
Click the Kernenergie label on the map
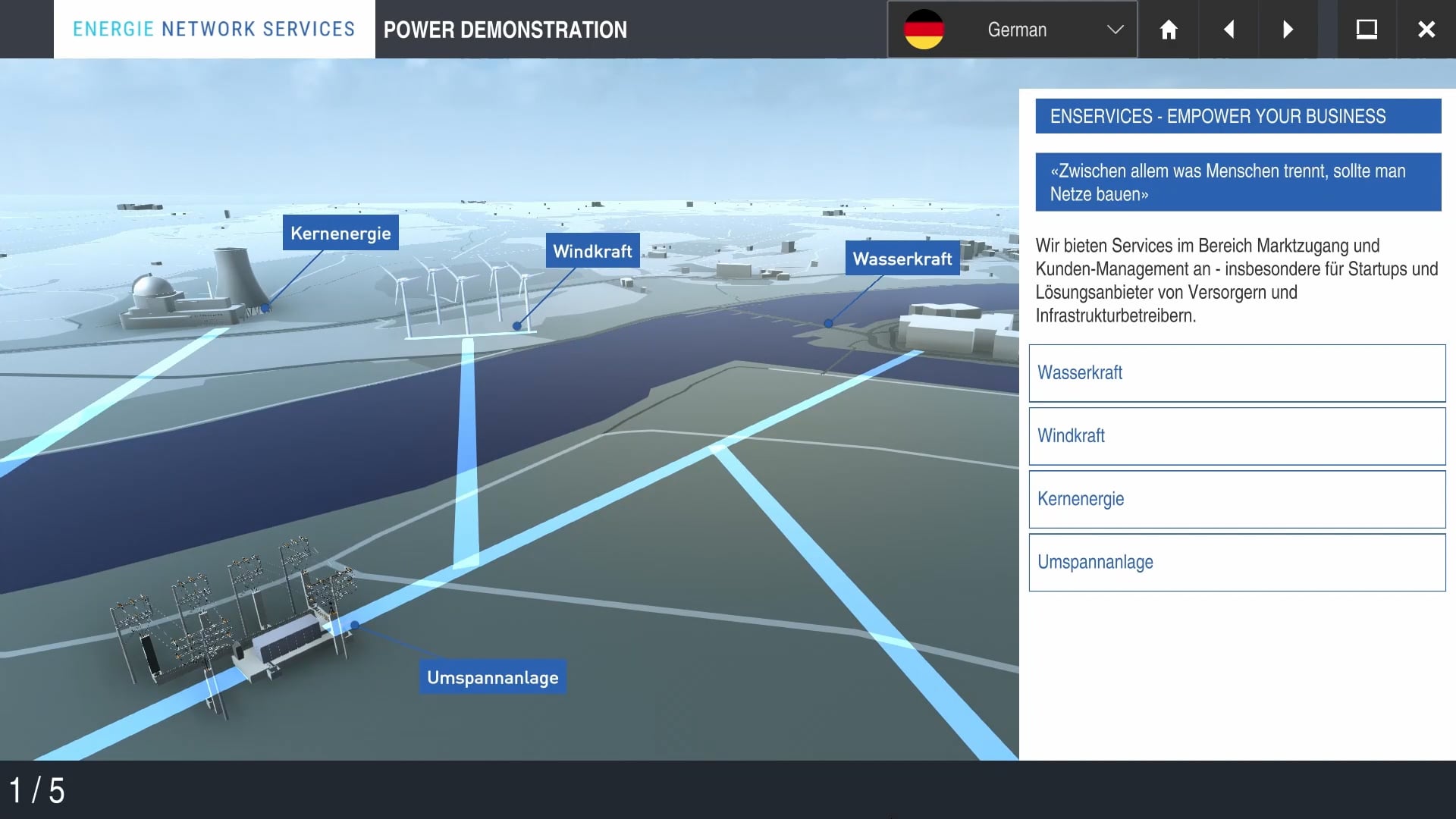click(x=340, y=233)
